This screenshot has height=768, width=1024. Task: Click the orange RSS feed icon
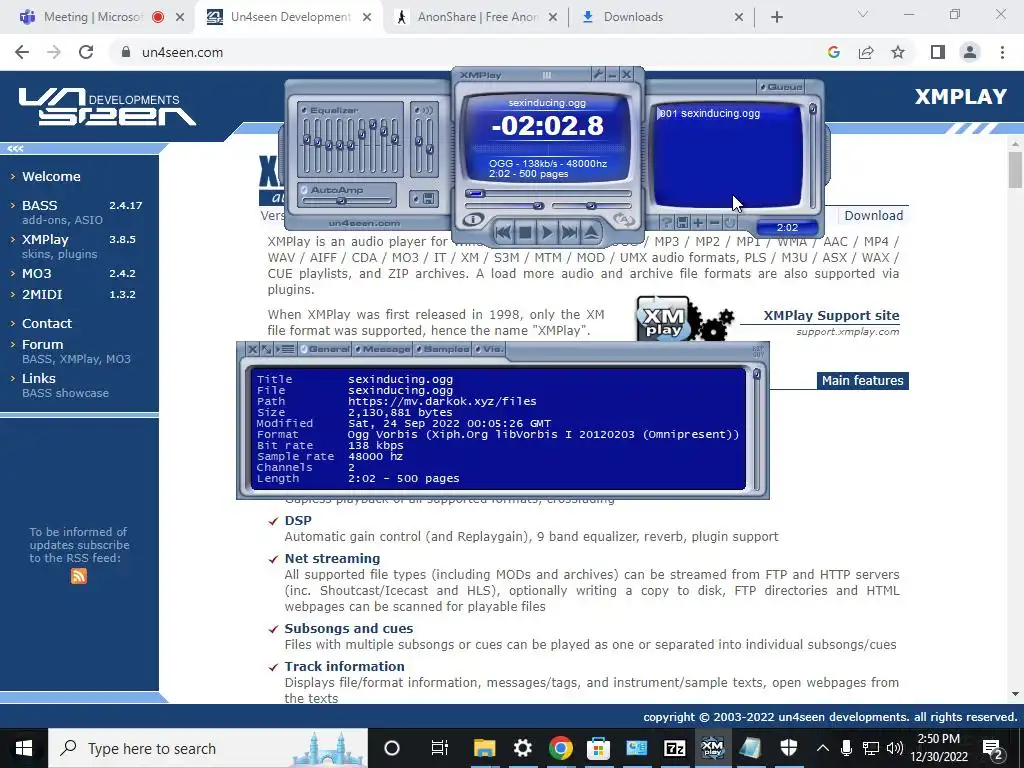point(78,575)
